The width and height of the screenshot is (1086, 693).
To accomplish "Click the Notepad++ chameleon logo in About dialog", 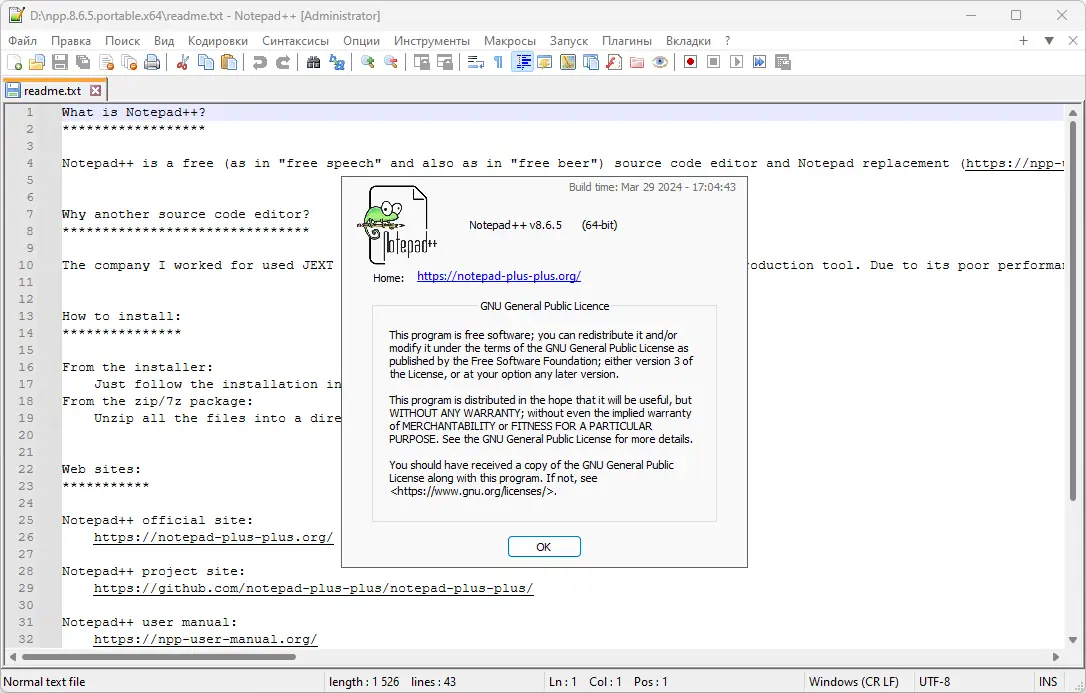I will pos(398,225).
